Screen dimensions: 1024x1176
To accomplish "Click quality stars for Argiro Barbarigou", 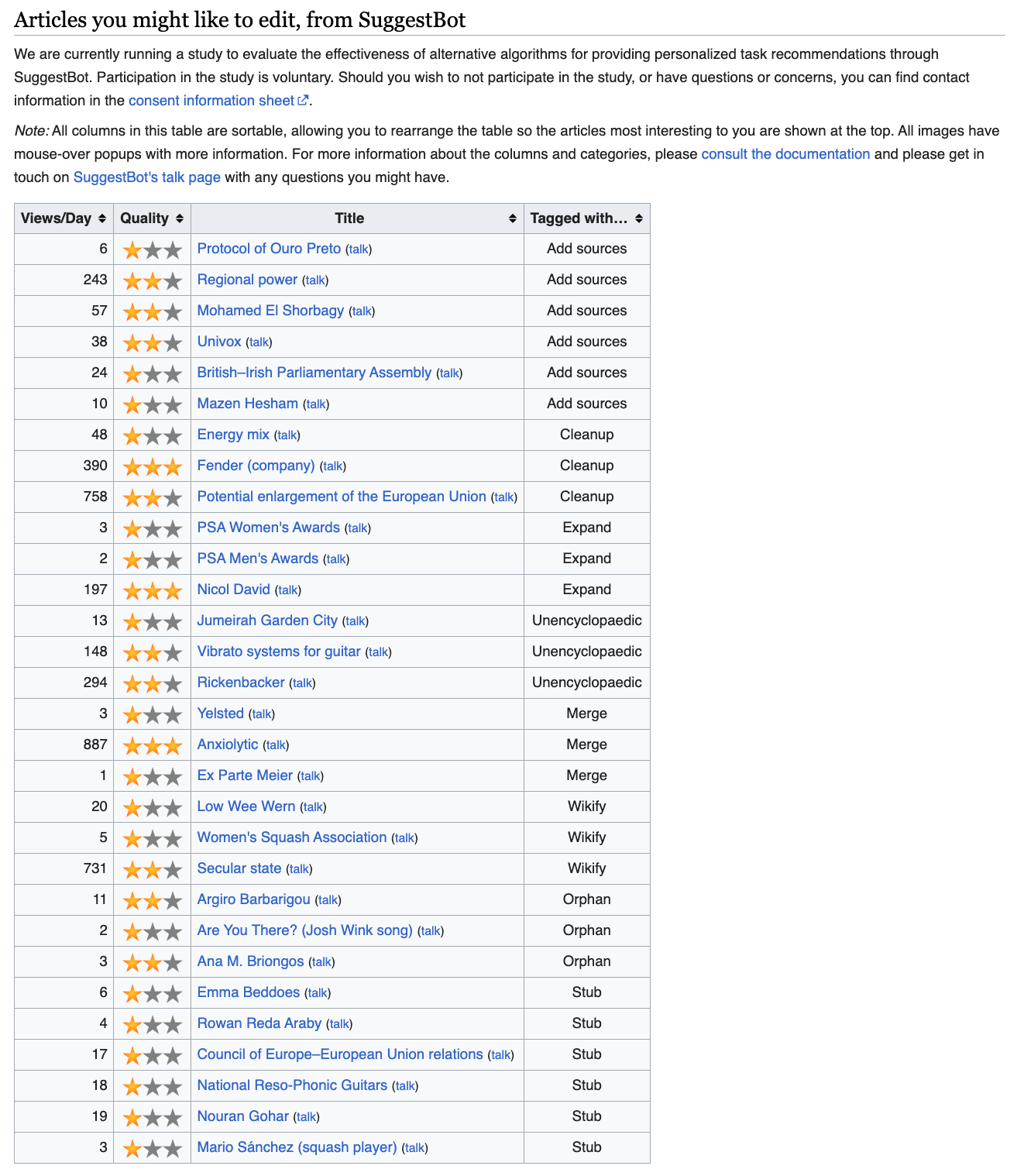I will 153,900.
